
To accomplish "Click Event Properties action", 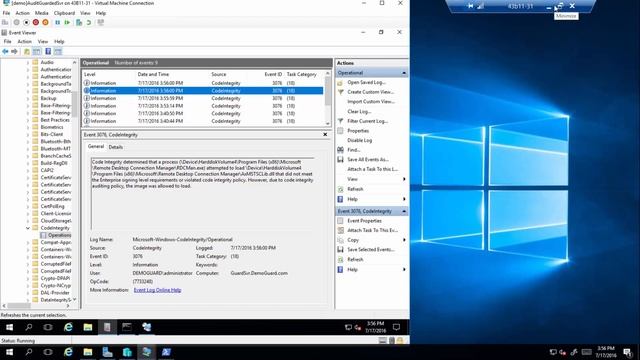I will (x=364, y=221).
